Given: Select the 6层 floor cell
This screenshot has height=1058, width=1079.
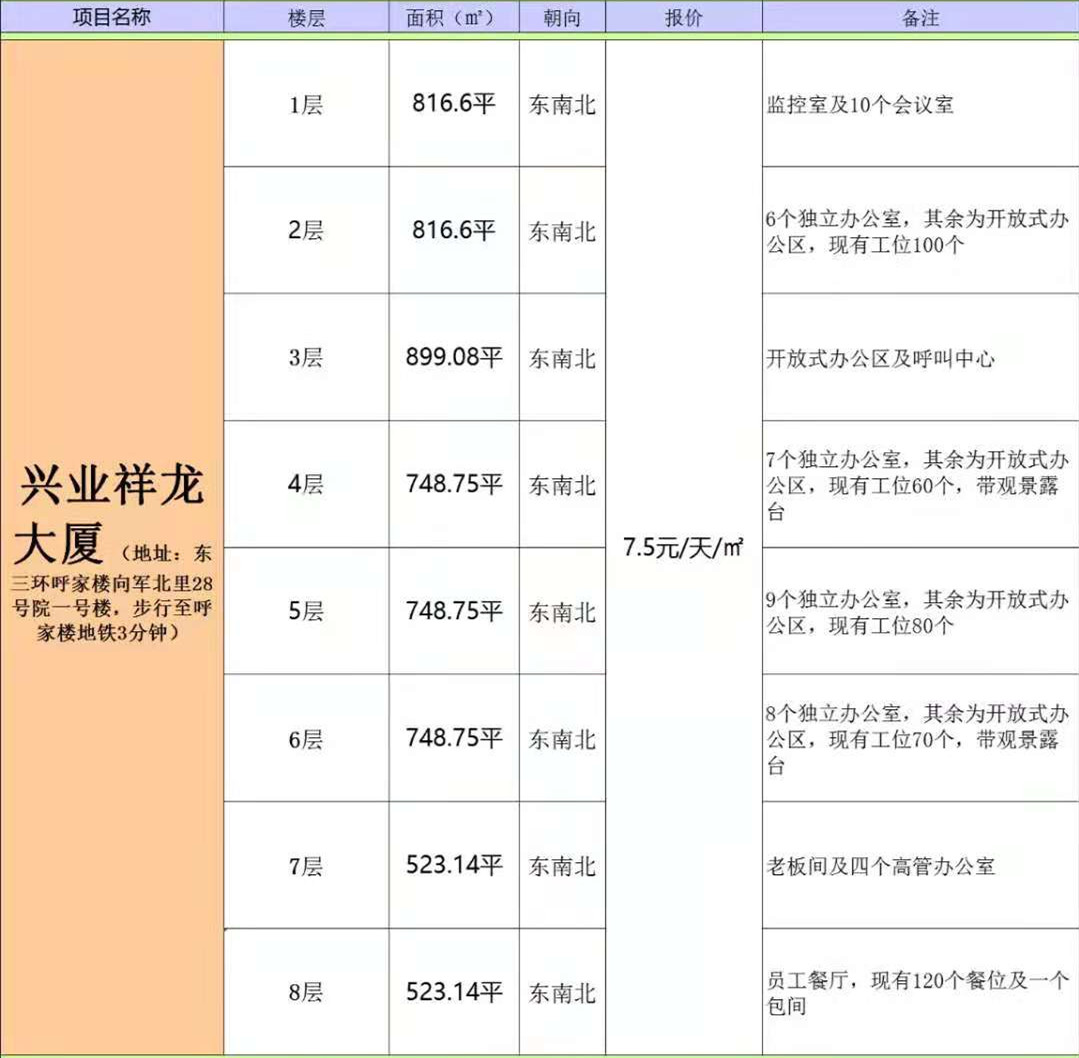Looking at the screenshot, I should (306, 738).
